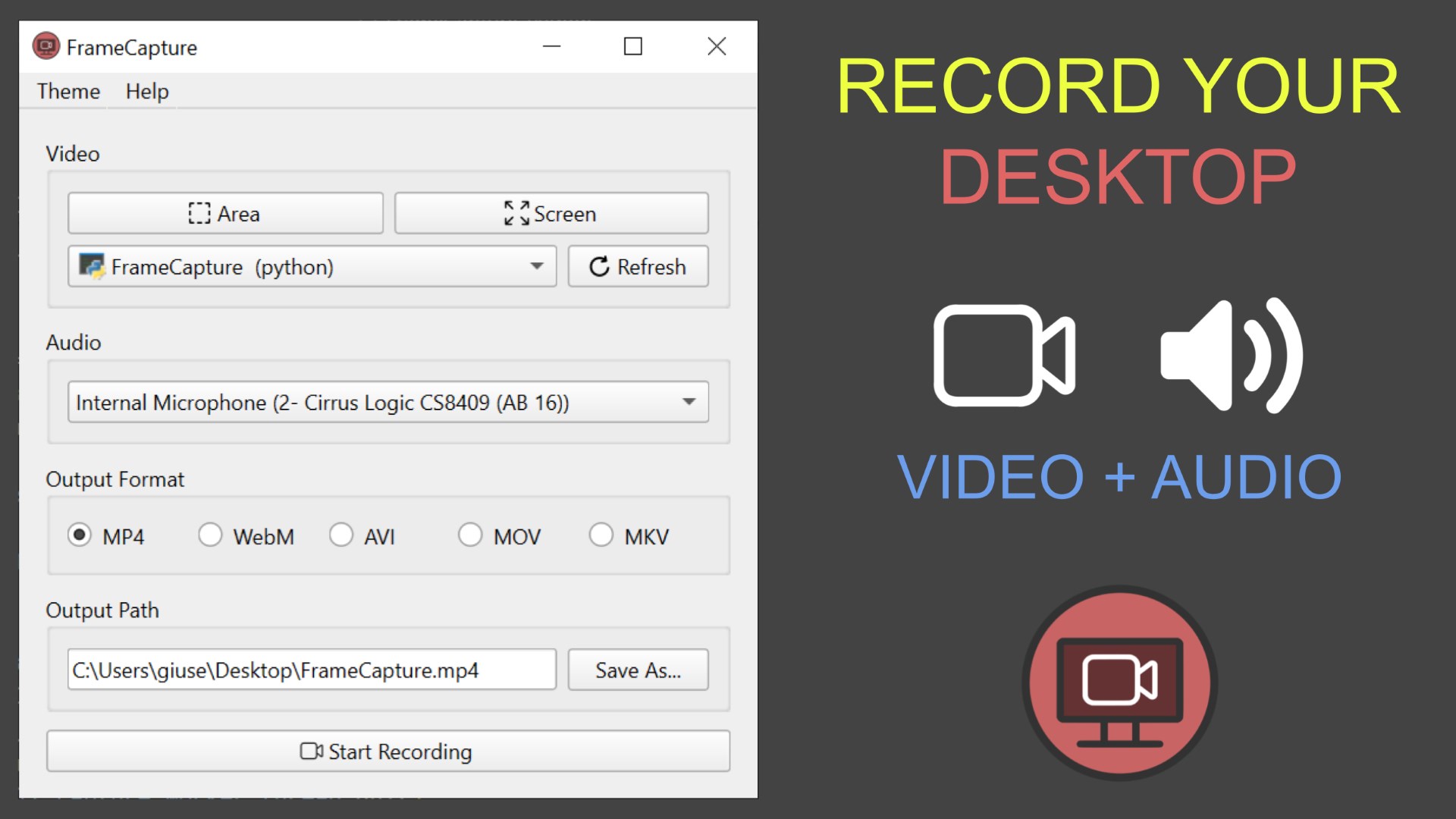
Task: Click the Python icon in window dropdown
Action: pos(92,266)
